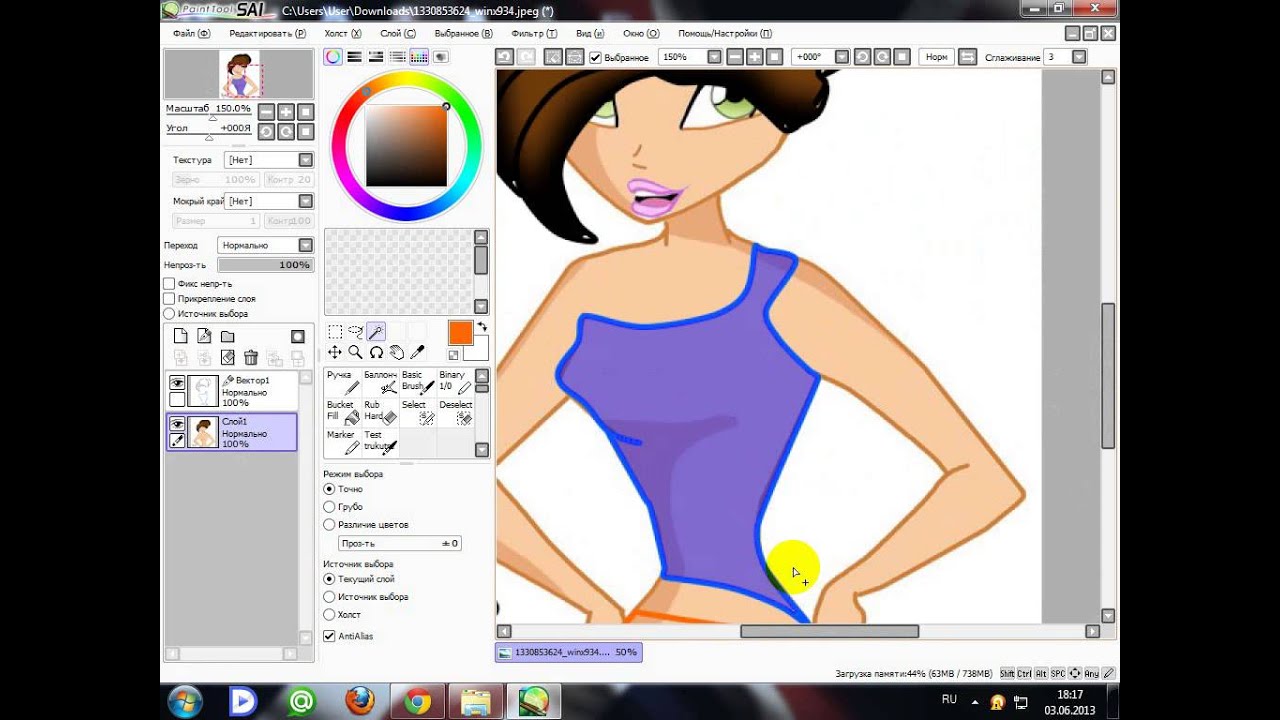Select the zoom magnifier tool
The image size is (1280, 720).
tap(355, 352)
